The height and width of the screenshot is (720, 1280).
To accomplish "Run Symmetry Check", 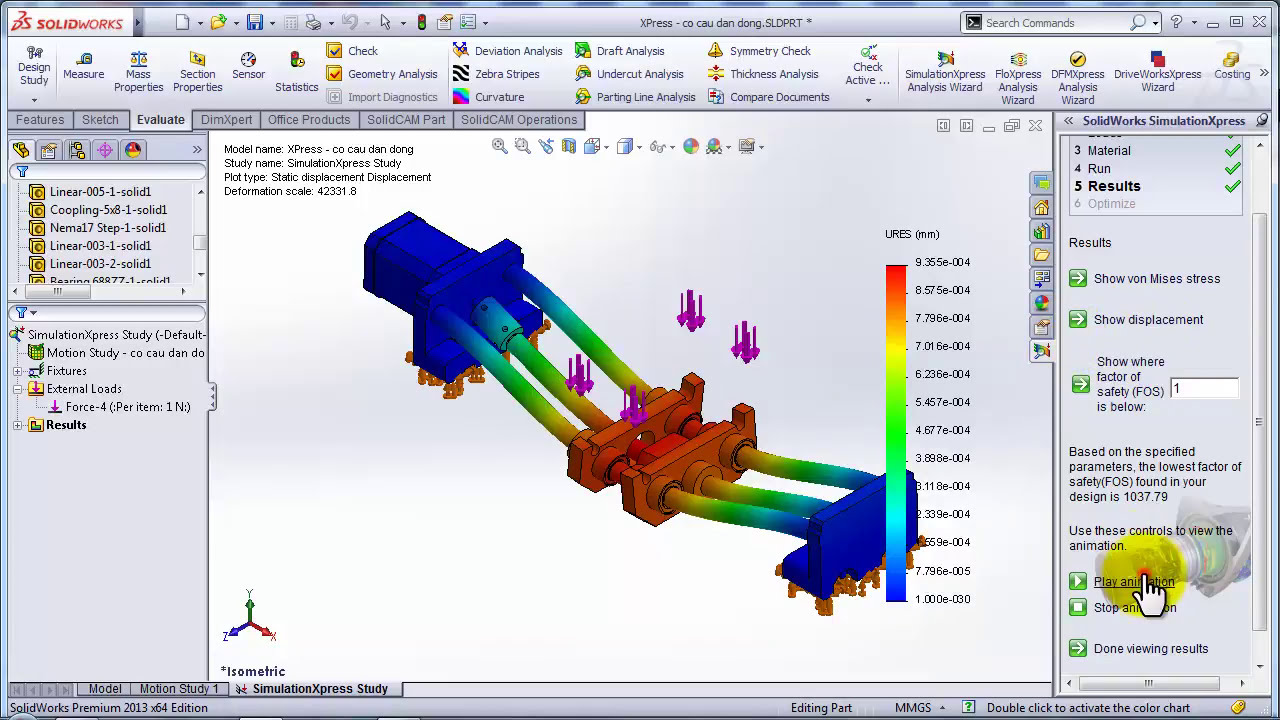I will tap(759, 51).
